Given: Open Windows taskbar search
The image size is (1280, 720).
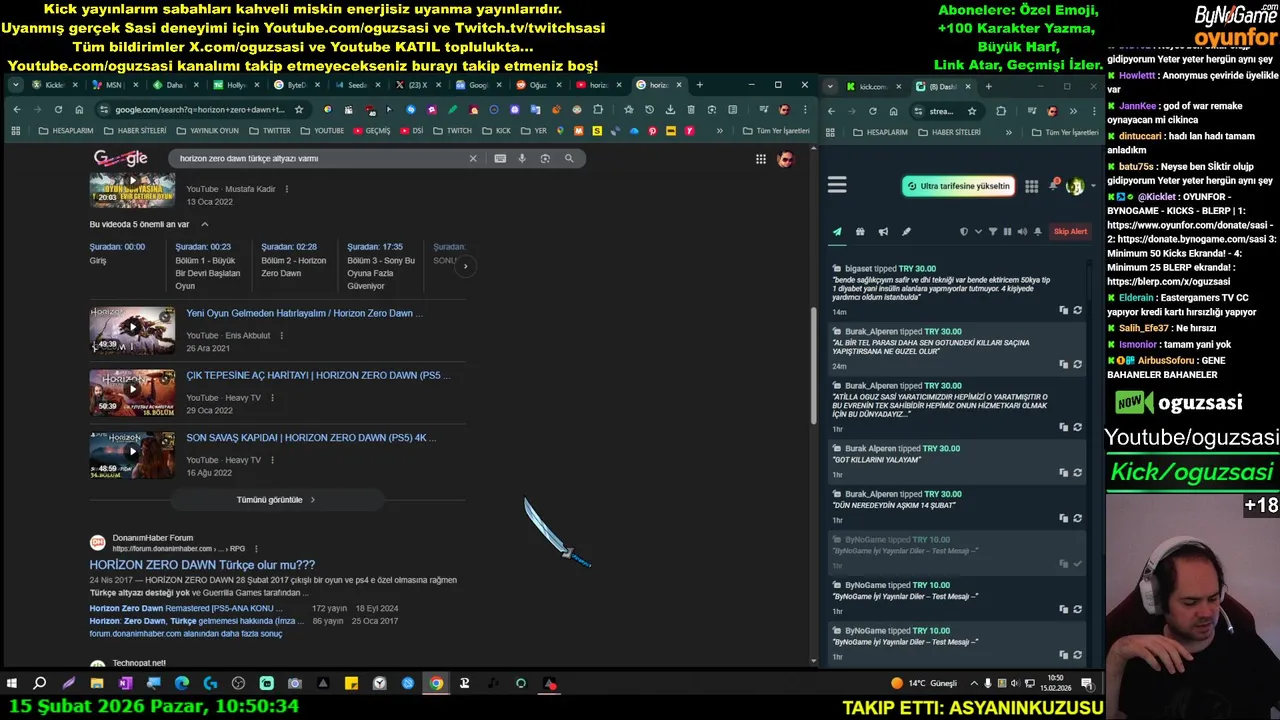Looking at the screenshot, I should tap(40, 684).
